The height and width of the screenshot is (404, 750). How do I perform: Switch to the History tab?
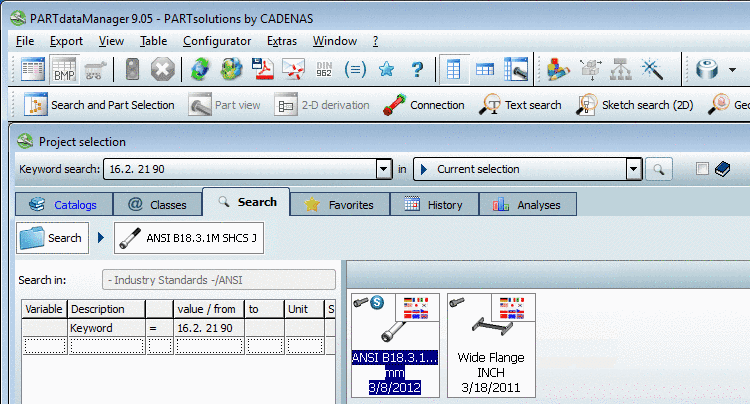point(434,205)
